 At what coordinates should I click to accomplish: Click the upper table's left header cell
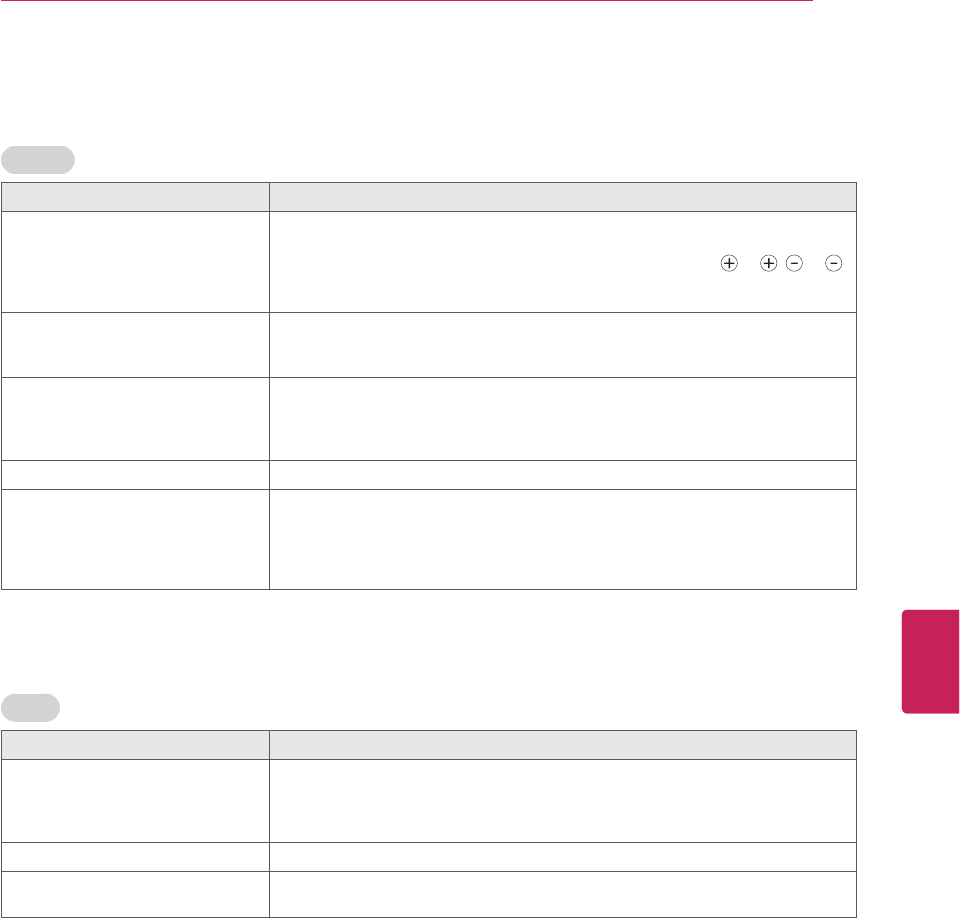pos(135,196)
